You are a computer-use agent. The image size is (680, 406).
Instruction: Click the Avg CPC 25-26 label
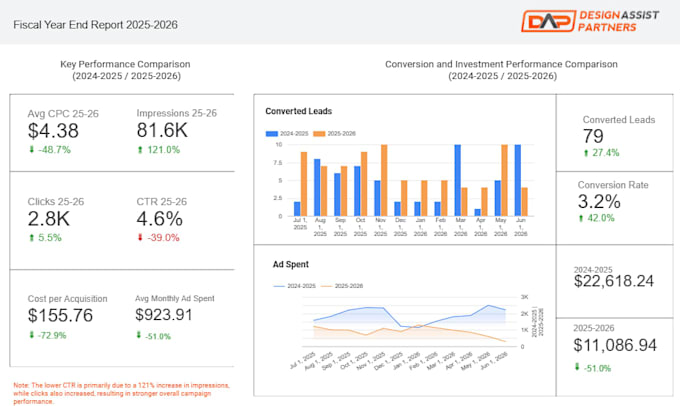[63, 114]
